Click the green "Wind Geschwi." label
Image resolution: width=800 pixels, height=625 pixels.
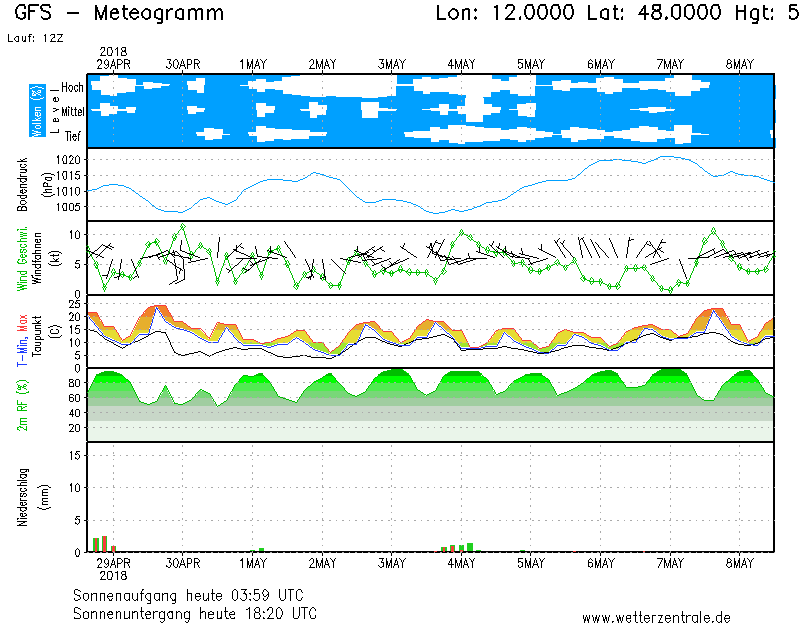click(22, 259)
